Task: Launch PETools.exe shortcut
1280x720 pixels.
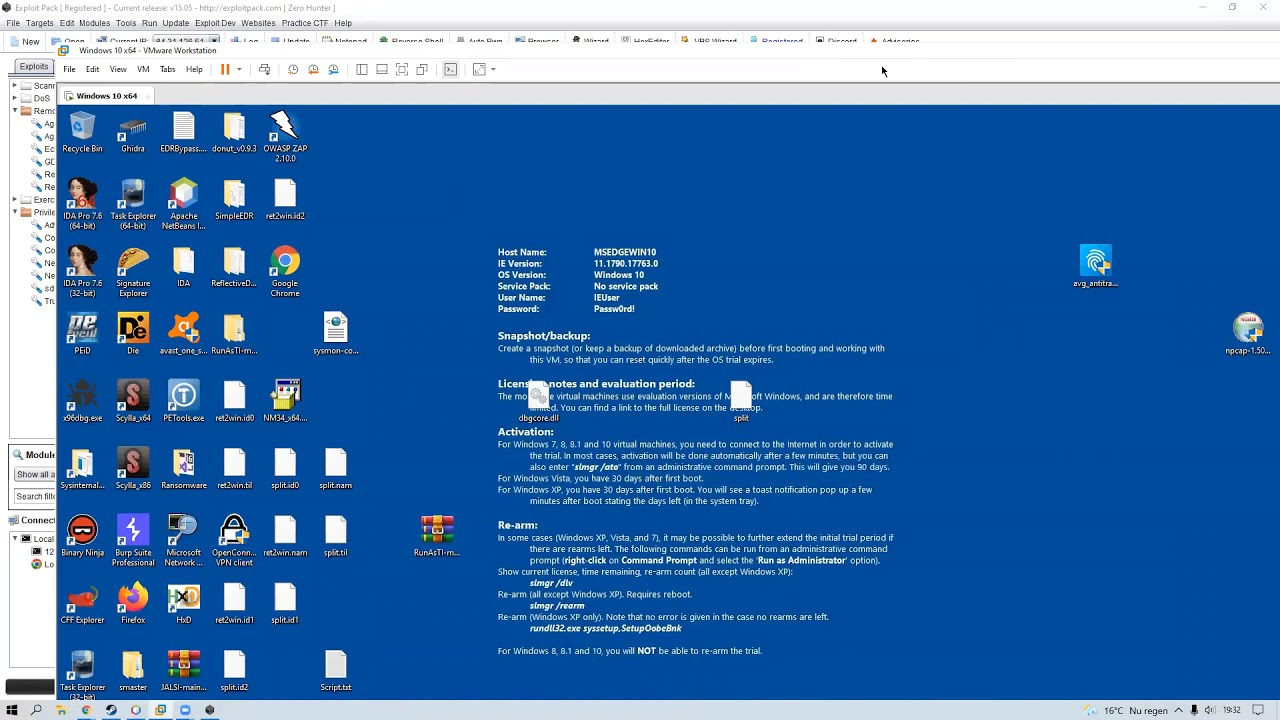Action: pyautogui.click(x=183, y=401)
